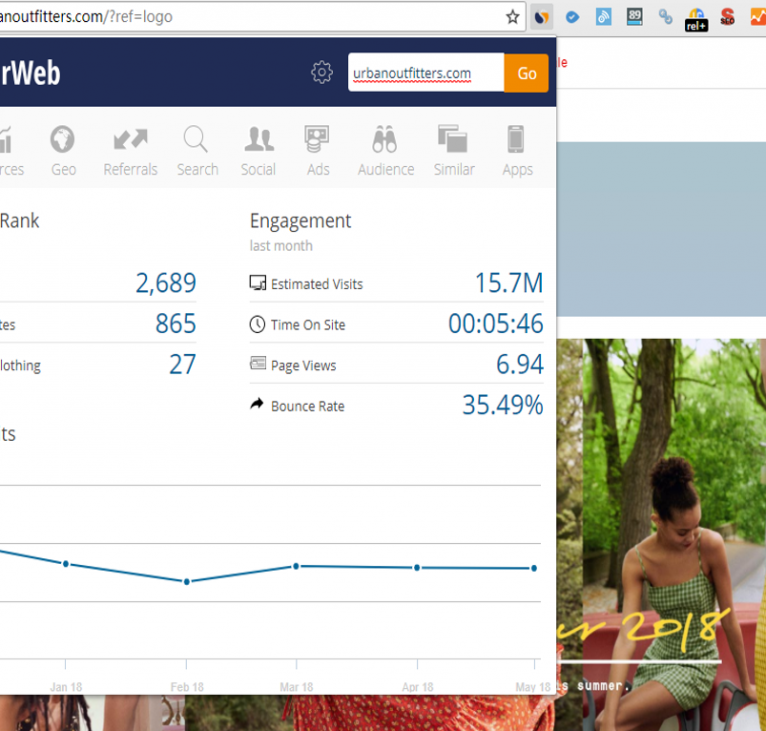The height and width of the screenshot is (731, 766).
Task: Click the urbanoutfitters.com domain input field
Action: [425, 73]
